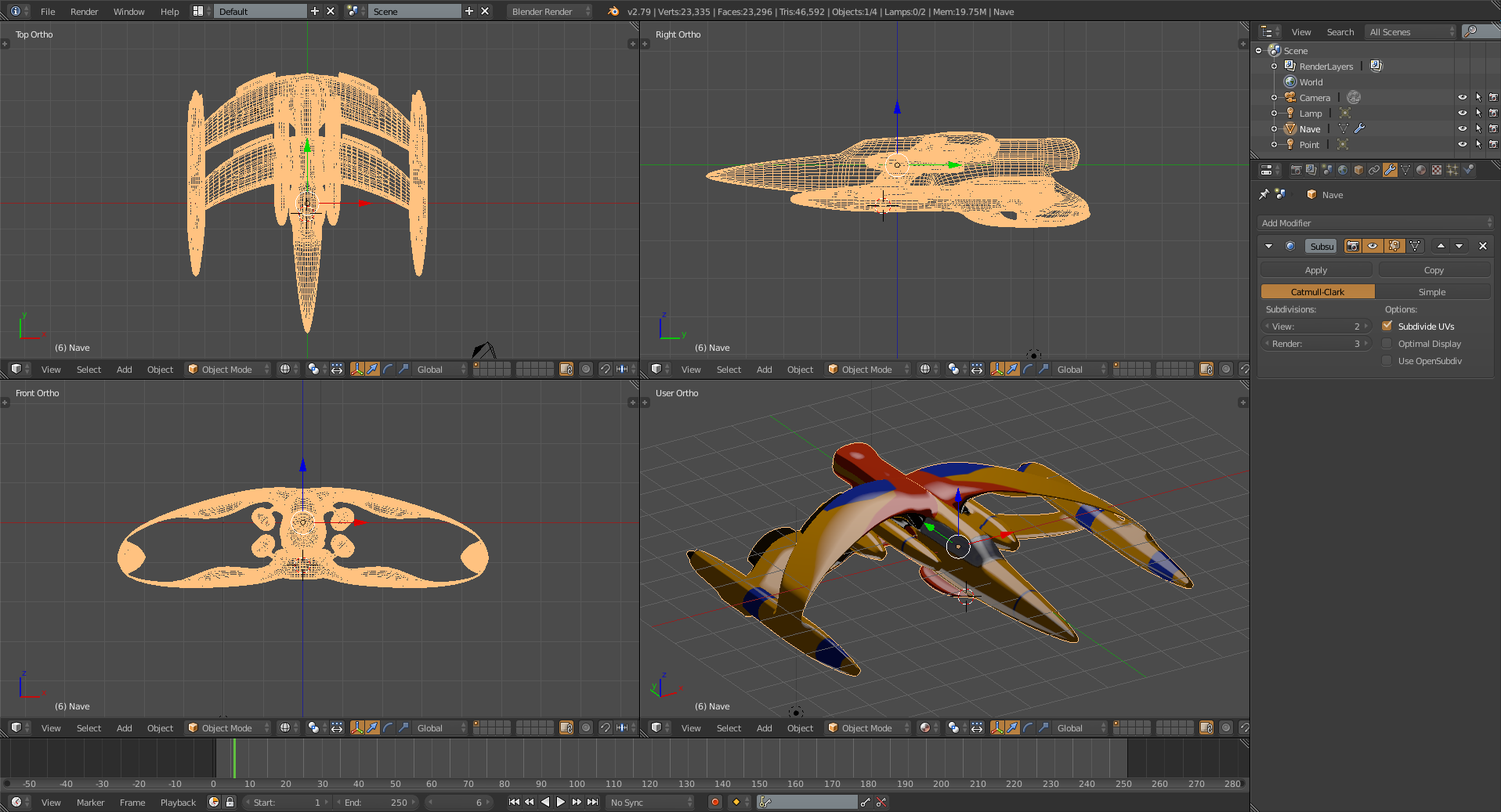Open the Physics properties tab

(1468, 170)
